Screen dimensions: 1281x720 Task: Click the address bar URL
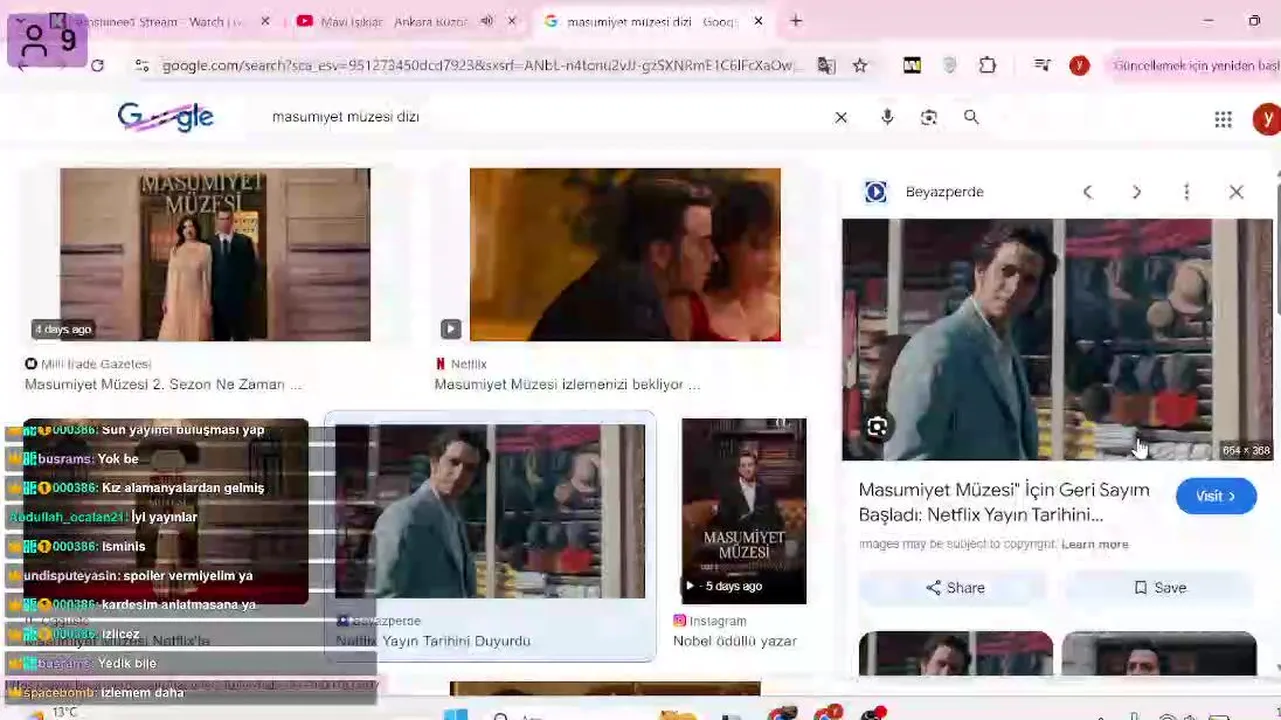coord(482,65)
